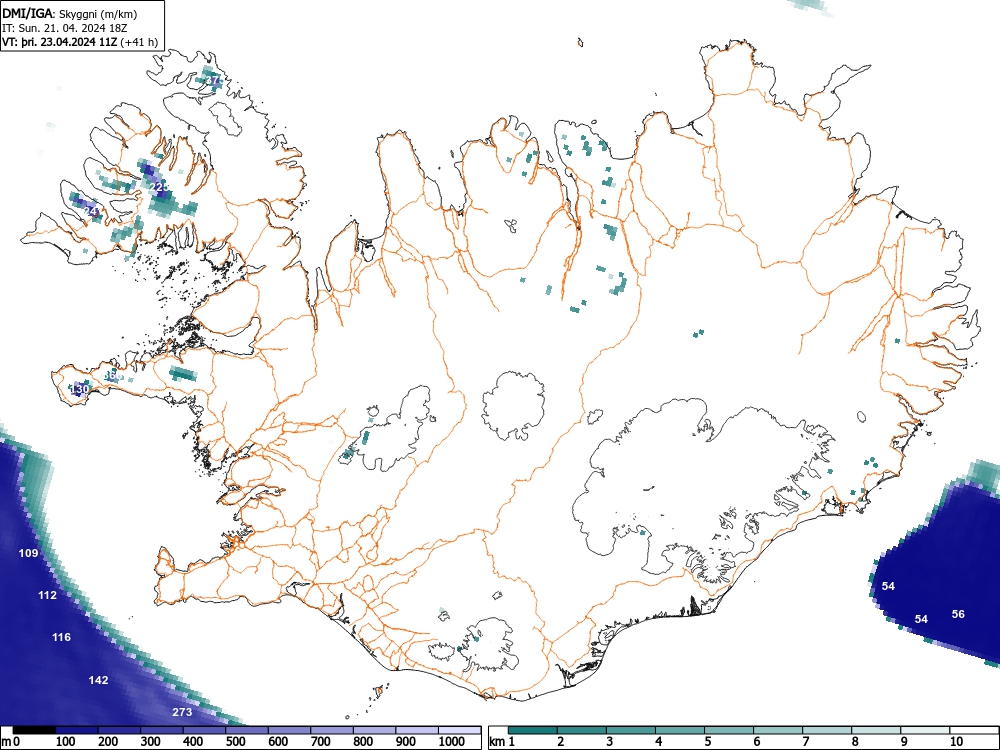Click the '100' tick label in the meters legend
Viewport: 1000px width, 750px height.
tap(66, 742)
